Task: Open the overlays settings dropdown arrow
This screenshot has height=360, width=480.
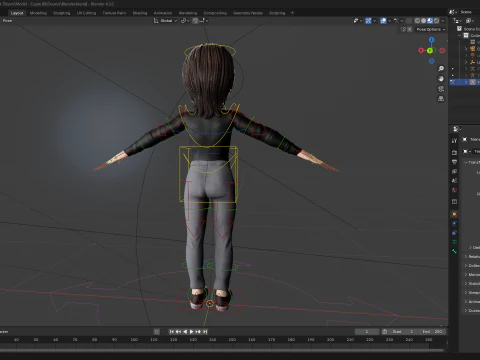Action: [x=389, y=21]
